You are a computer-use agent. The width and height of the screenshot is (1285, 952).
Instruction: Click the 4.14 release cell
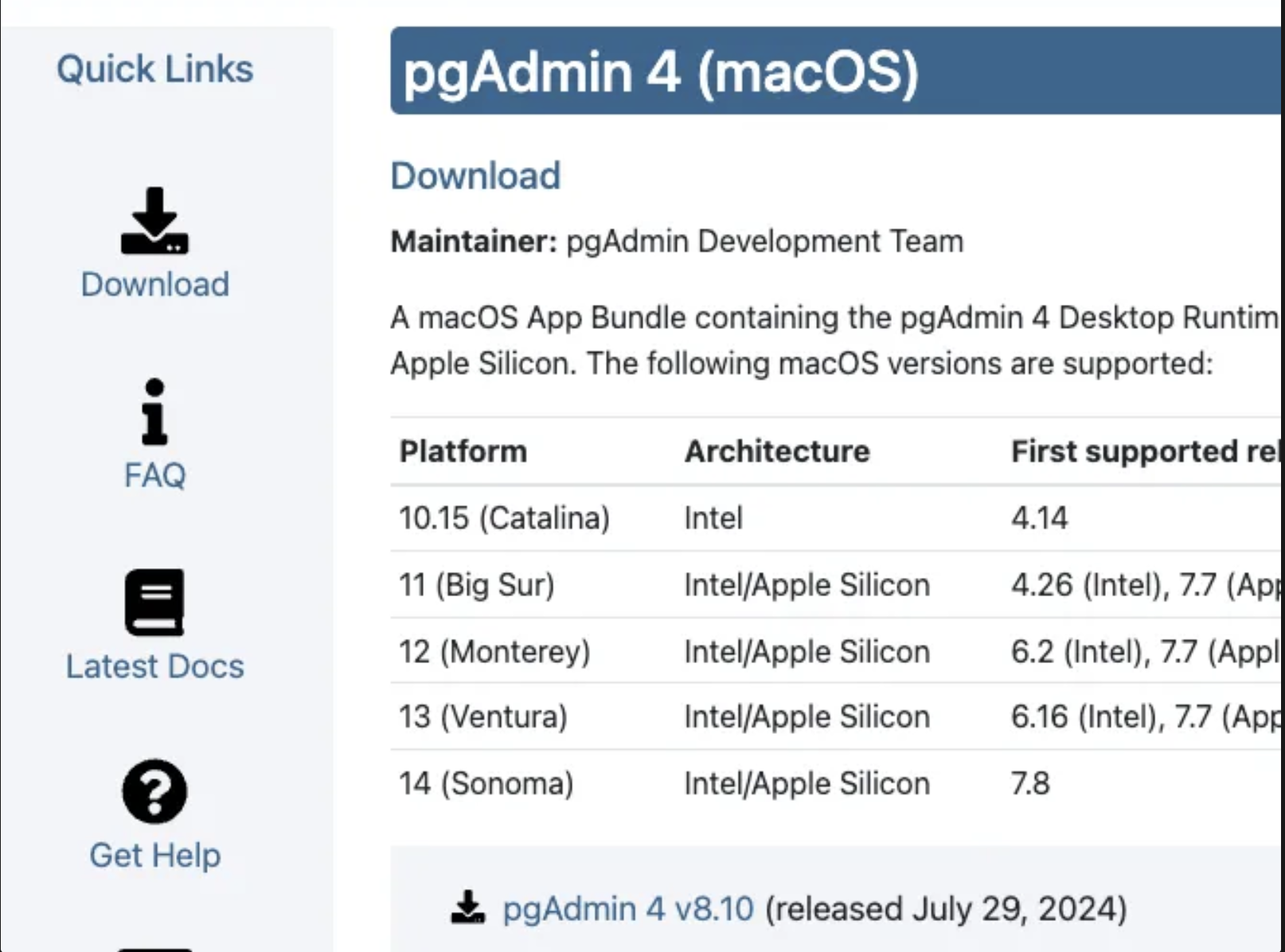(1039, 518)
